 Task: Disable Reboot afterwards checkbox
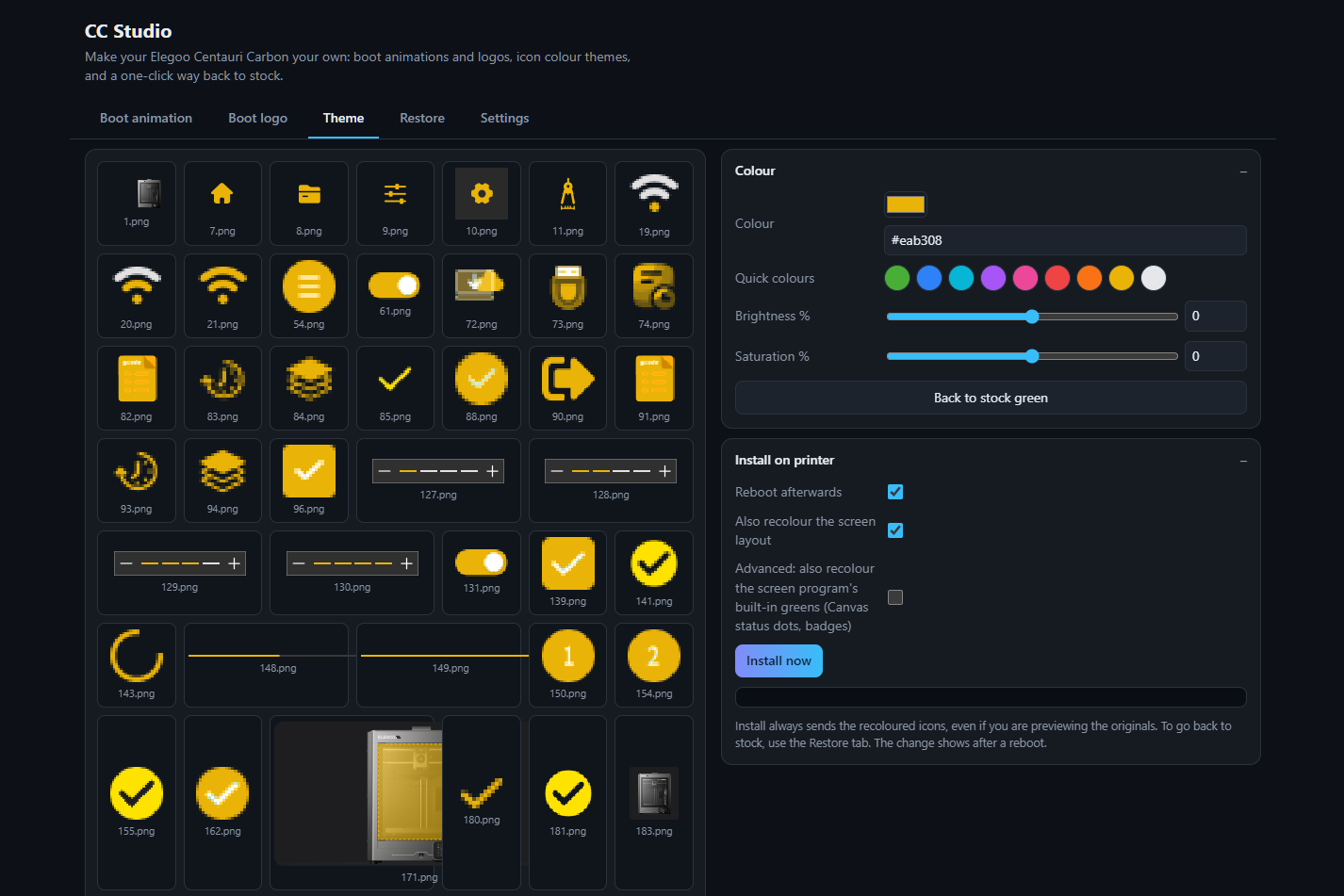click(895, 492)
